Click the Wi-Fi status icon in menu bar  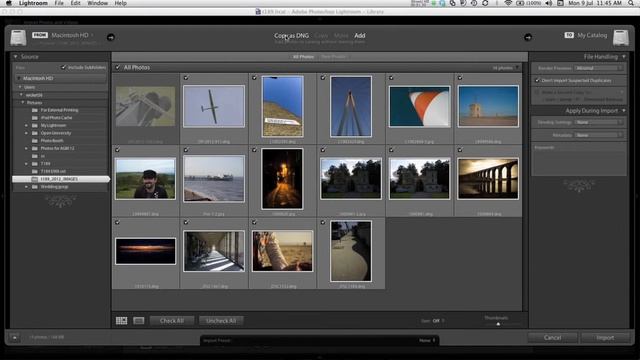[x=508, y=3]
